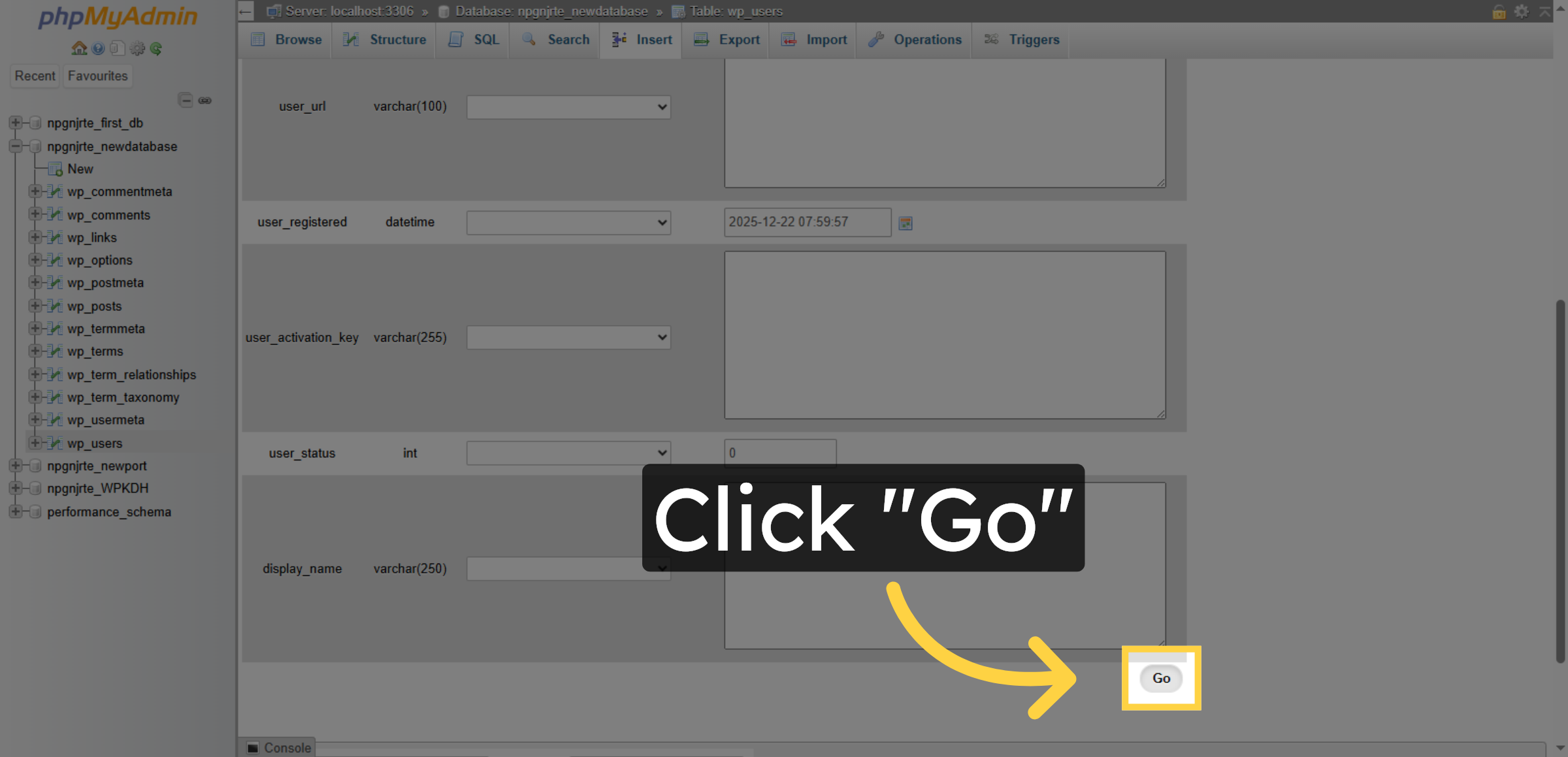Expand npgnjrte_first_db database tree

point(15,123)
